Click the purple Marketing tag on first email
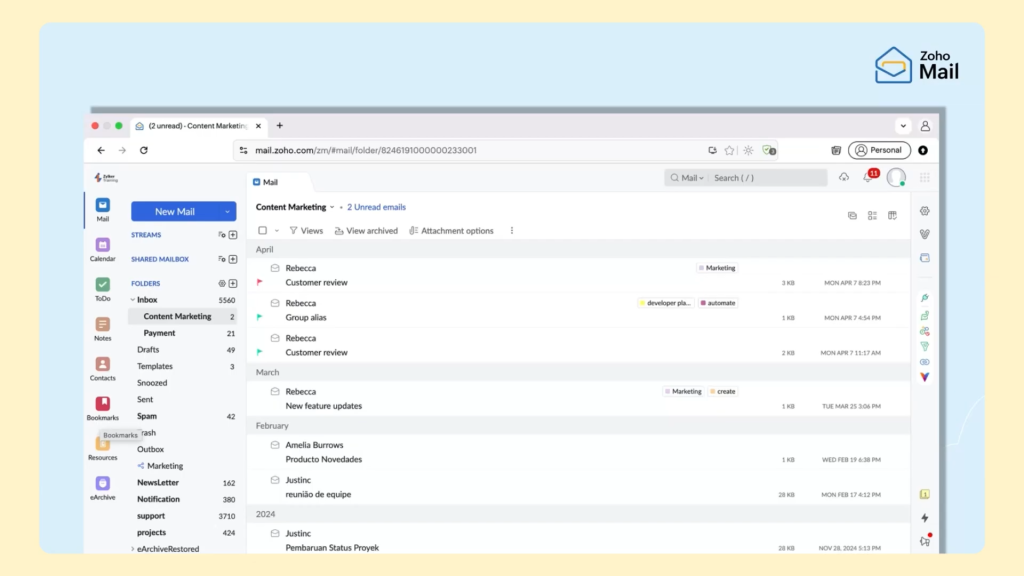Viewport: 1024px width, 576px height. (x=717, y=268)
